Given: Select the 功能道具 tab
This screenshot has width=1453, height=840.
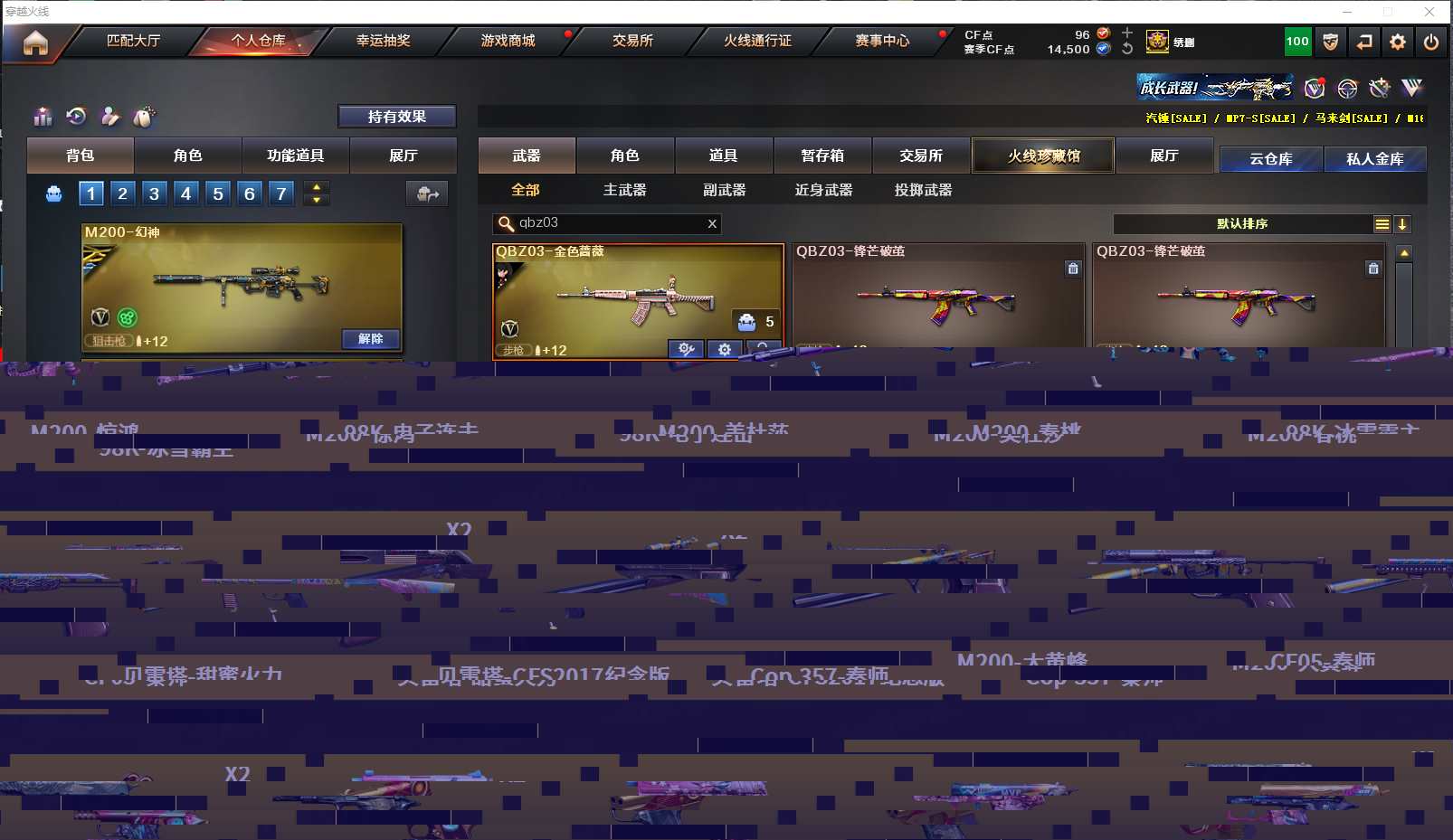Looking at the screenshot, I should [x=296, y=156].
